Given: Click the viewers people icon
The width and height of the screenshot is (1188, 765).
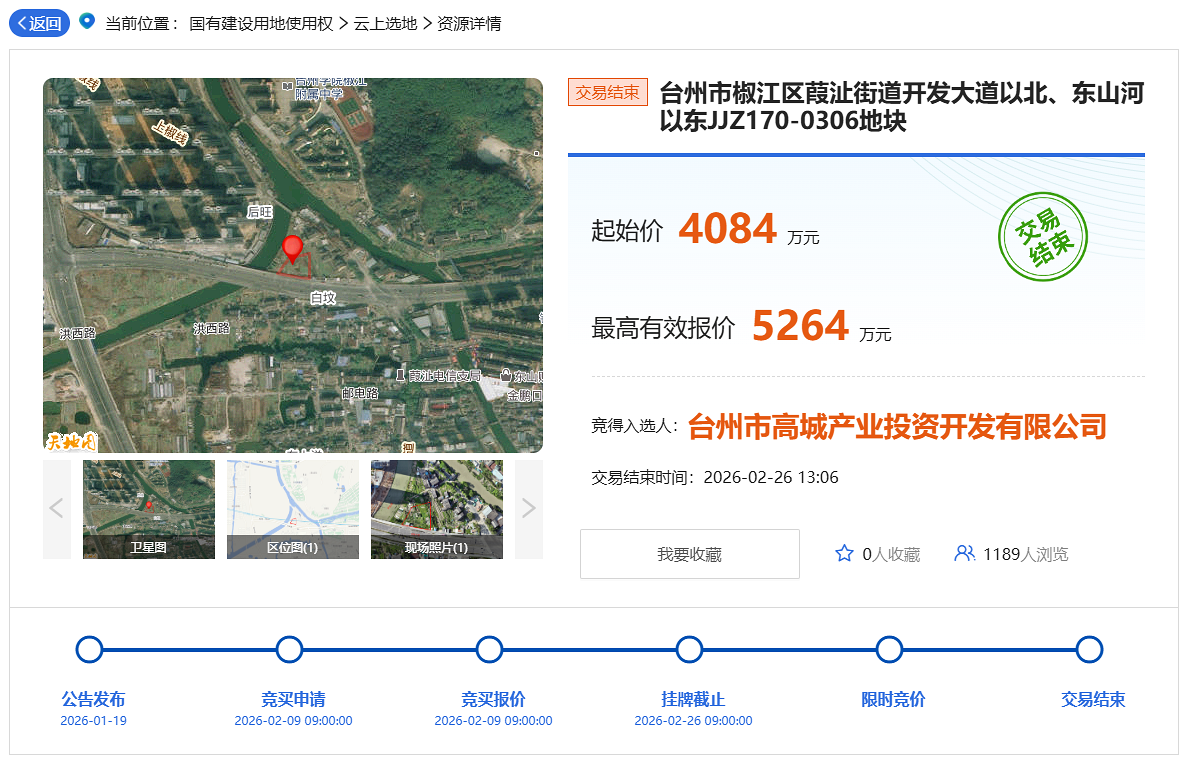Looking at the screenshot, I should [x=964, y=553].
